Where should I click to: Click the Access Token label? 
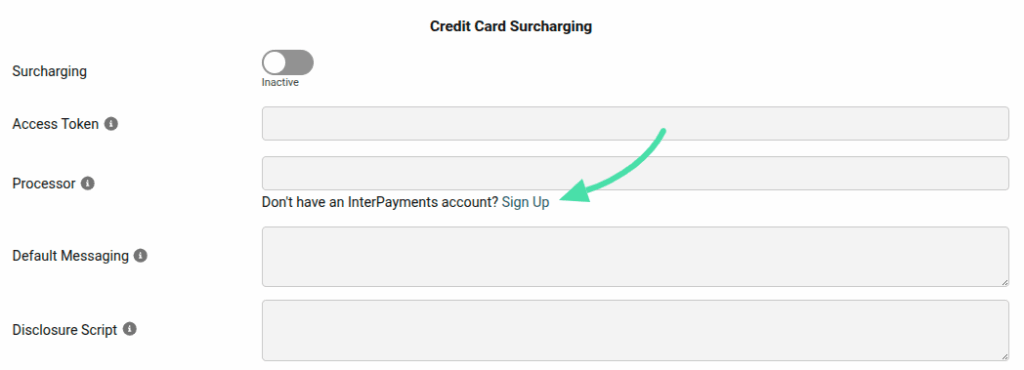pos(56,123)
